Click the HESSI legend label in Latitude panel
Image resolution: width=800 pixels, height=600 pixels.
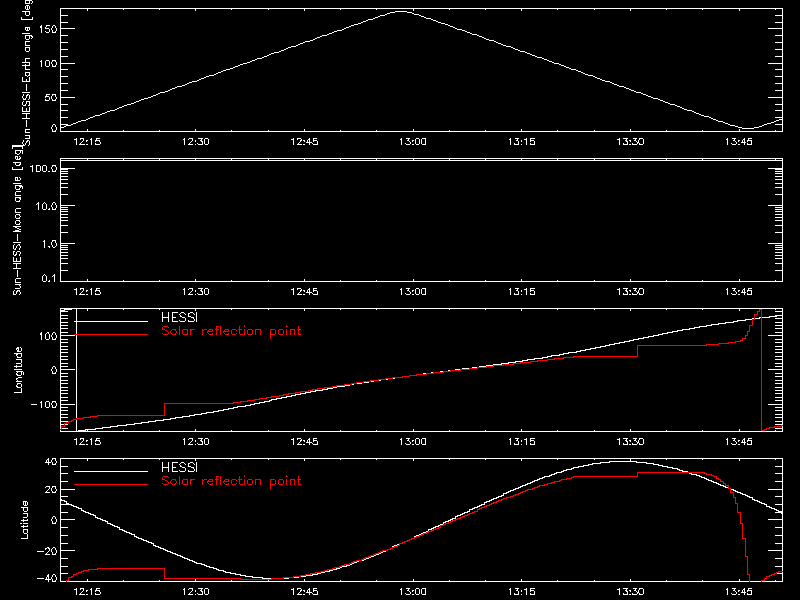tap(179, 467)
